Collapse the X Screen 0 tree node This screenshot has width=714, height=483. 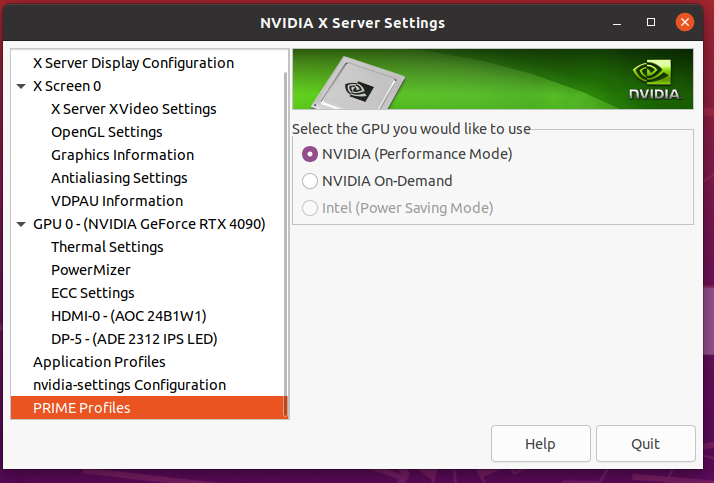click(x=21, y=86)
